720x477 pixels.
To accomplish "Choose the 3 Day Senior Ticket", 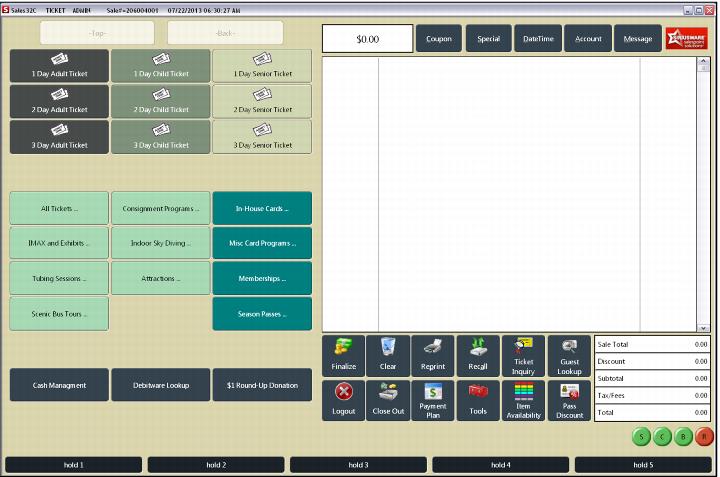I will (262, 137).
